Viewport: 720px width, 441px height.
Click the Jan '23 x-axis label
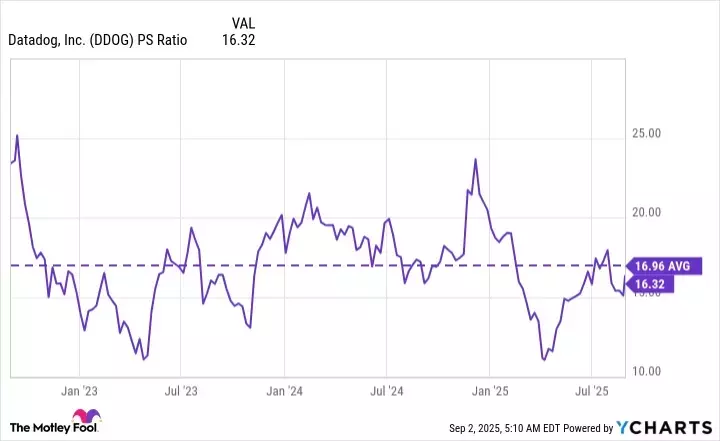point(78,390)
